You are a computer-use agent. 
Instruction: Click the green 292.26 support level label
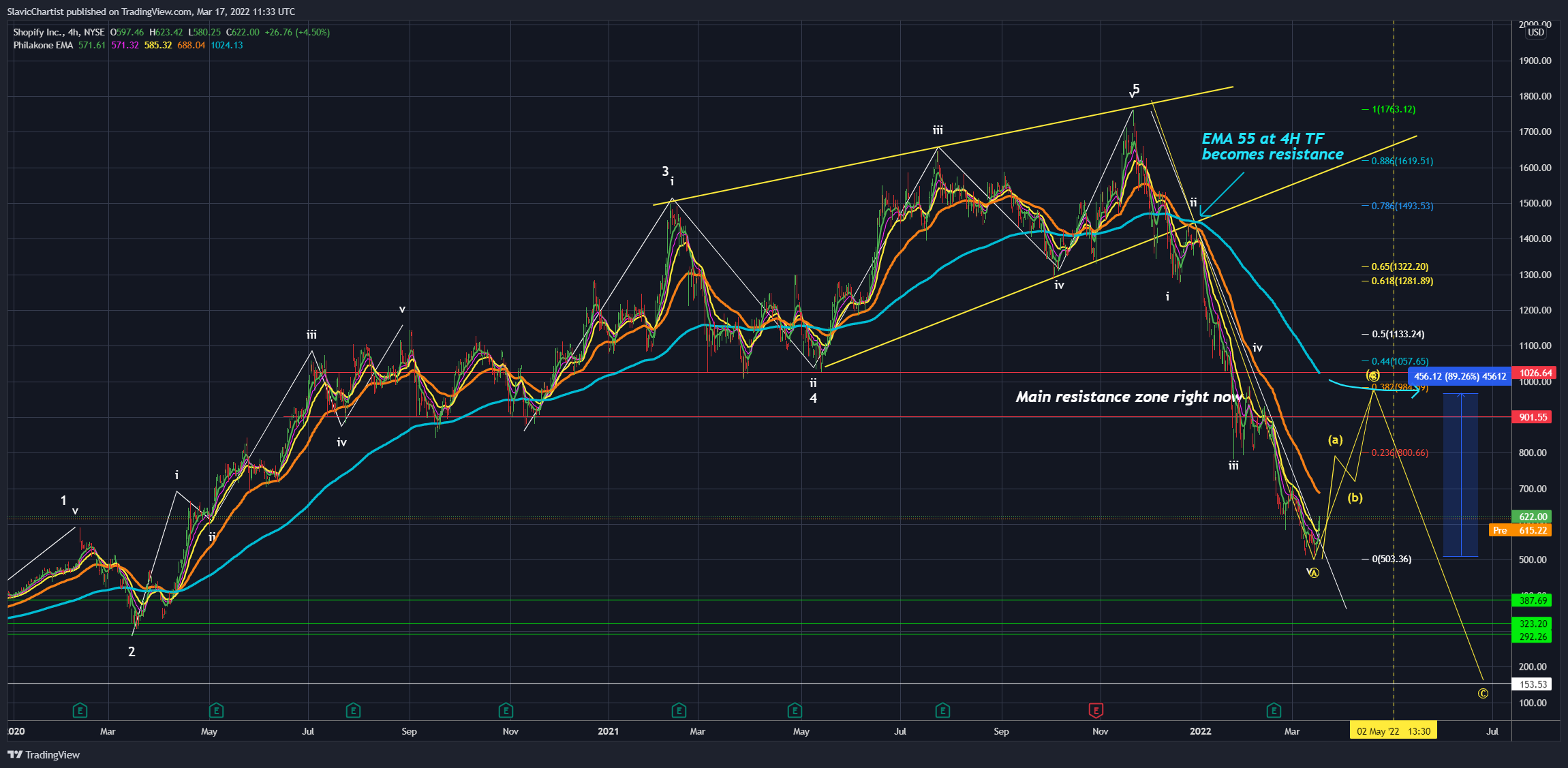click(1532, 636)
